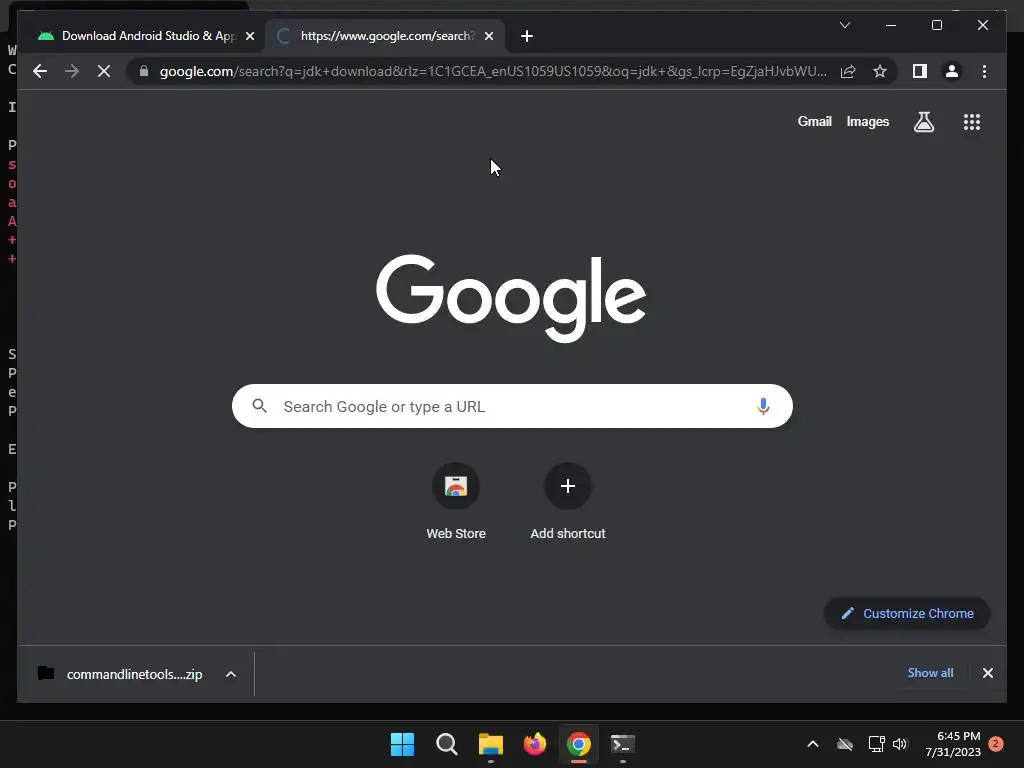Viewport: 1024px width, 768px height.
Task: Open the terminal from taskbar
Action: (622, 744)
